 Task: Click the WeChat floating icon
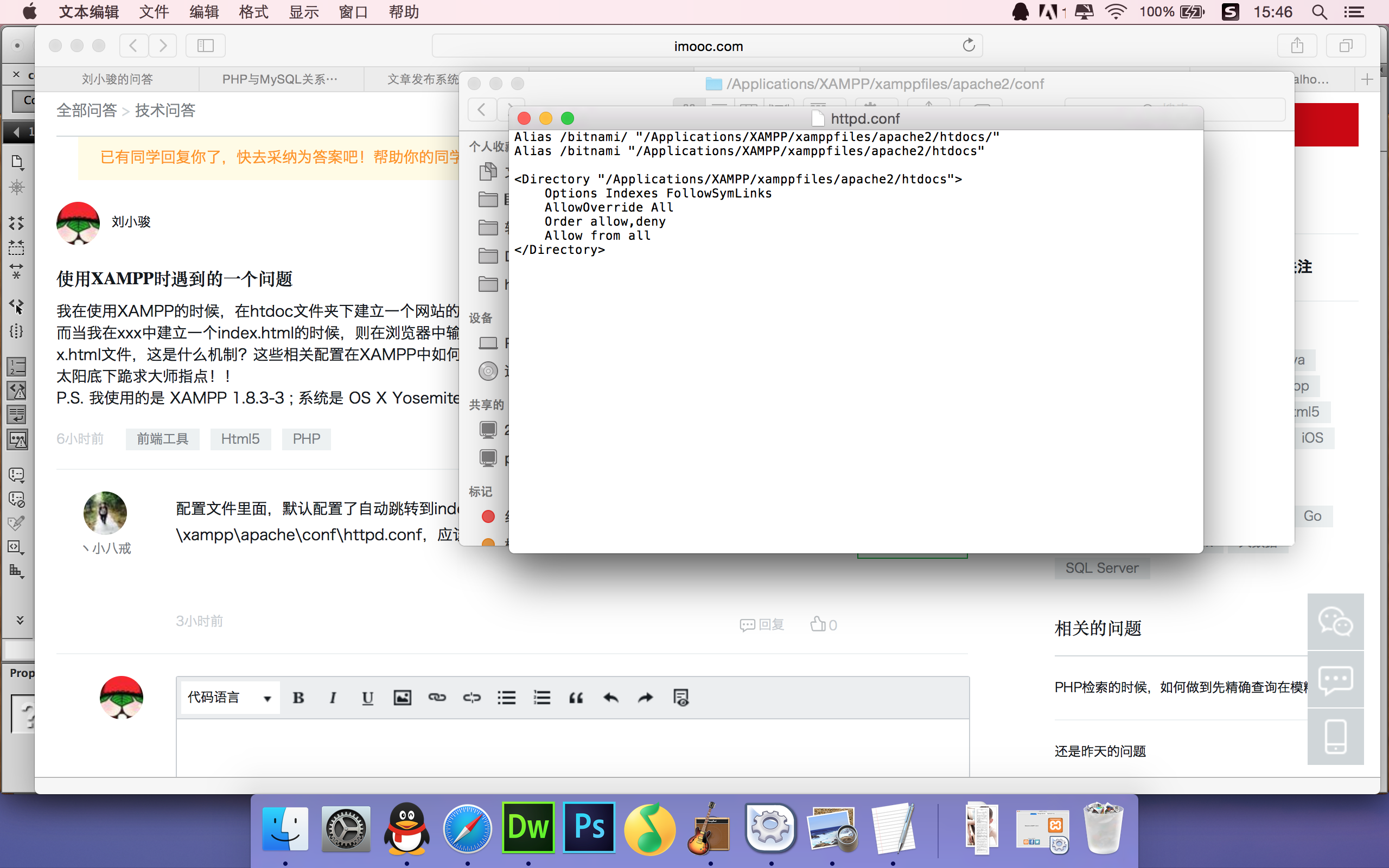(1336, 622)
